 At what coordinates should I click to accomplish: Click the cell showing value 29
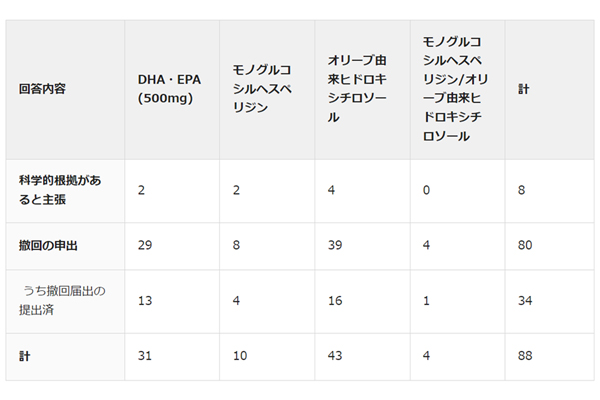(x=145, y=244)
